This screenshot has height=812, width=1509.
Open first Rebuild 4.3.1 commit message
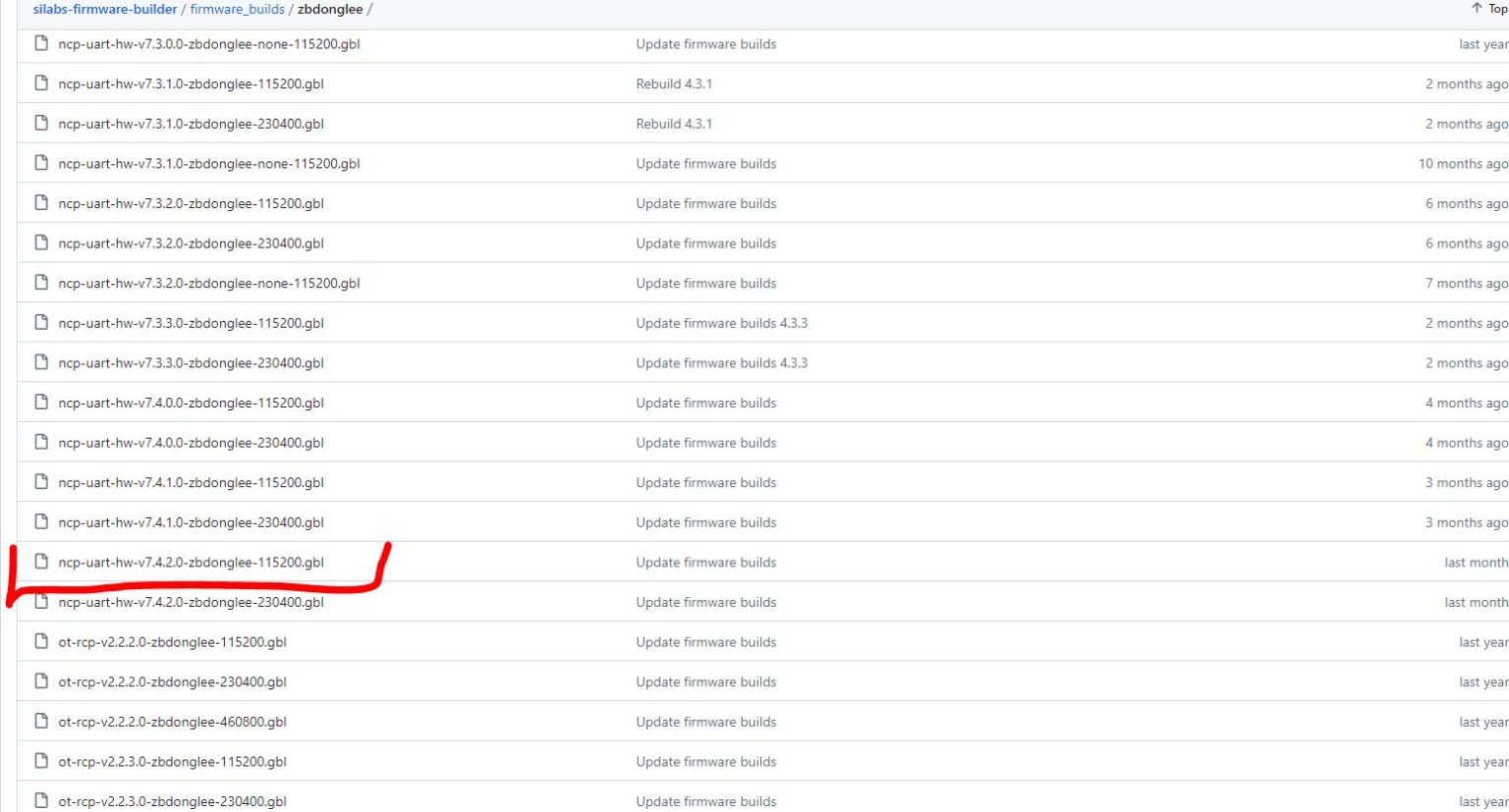pos(674,83)
